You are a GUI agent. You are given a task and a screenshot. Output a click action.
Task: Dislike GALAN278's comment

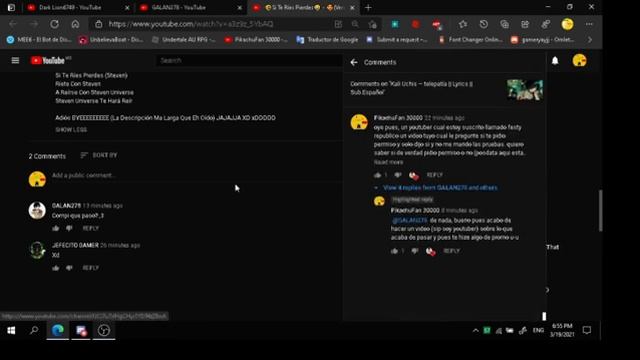pyautogui.click(x=69, y=228)
